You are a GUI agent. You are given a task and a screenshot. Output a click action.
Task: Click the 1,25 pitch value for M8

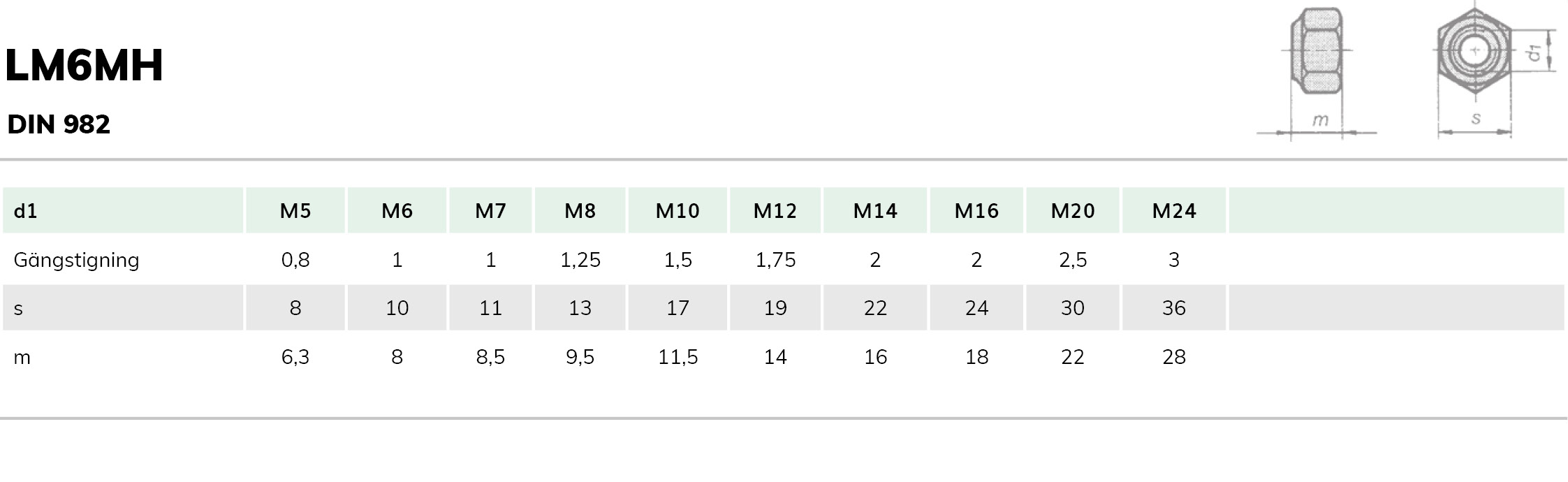[580, 260]
